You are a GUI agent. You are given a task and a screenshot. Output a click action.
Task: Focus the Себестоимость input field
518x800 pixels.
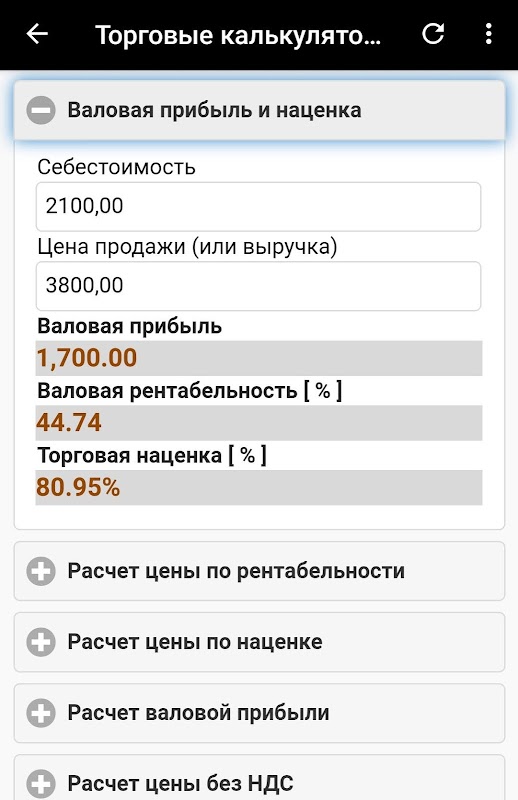pyautogui.click(x=258, y=206)
